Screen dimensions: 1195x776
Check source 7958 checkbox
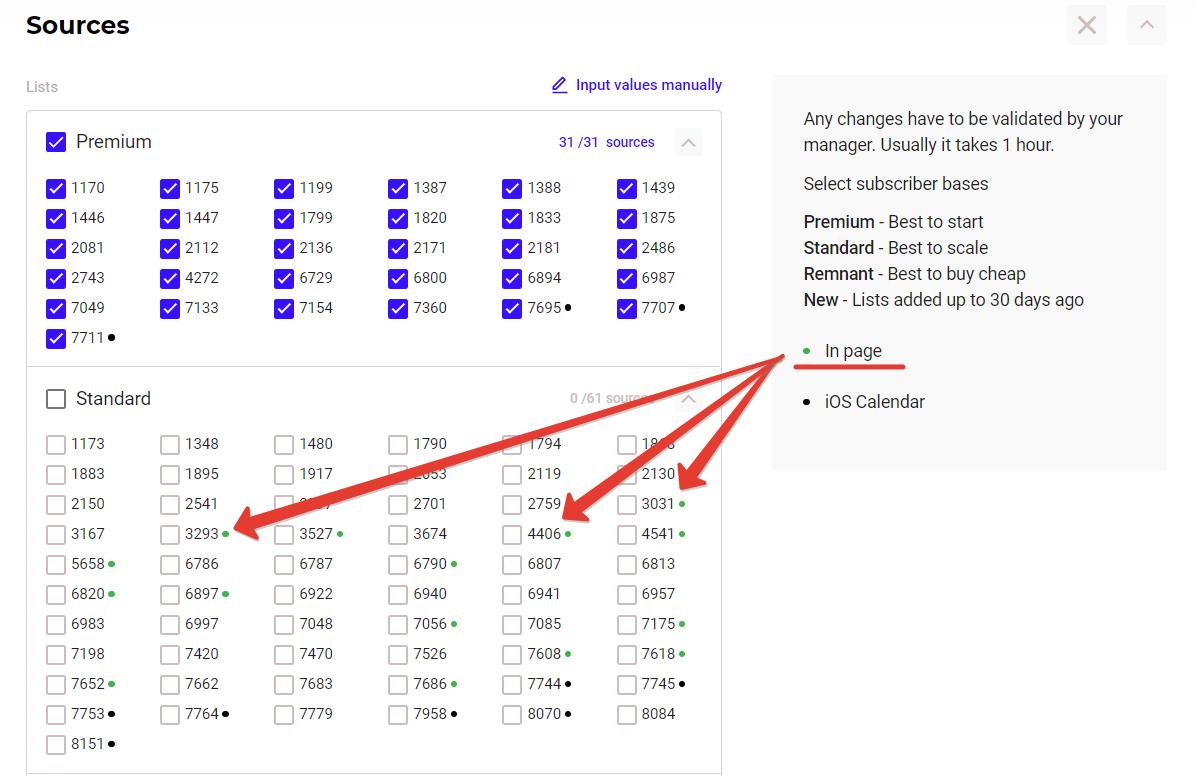(398, 715)
